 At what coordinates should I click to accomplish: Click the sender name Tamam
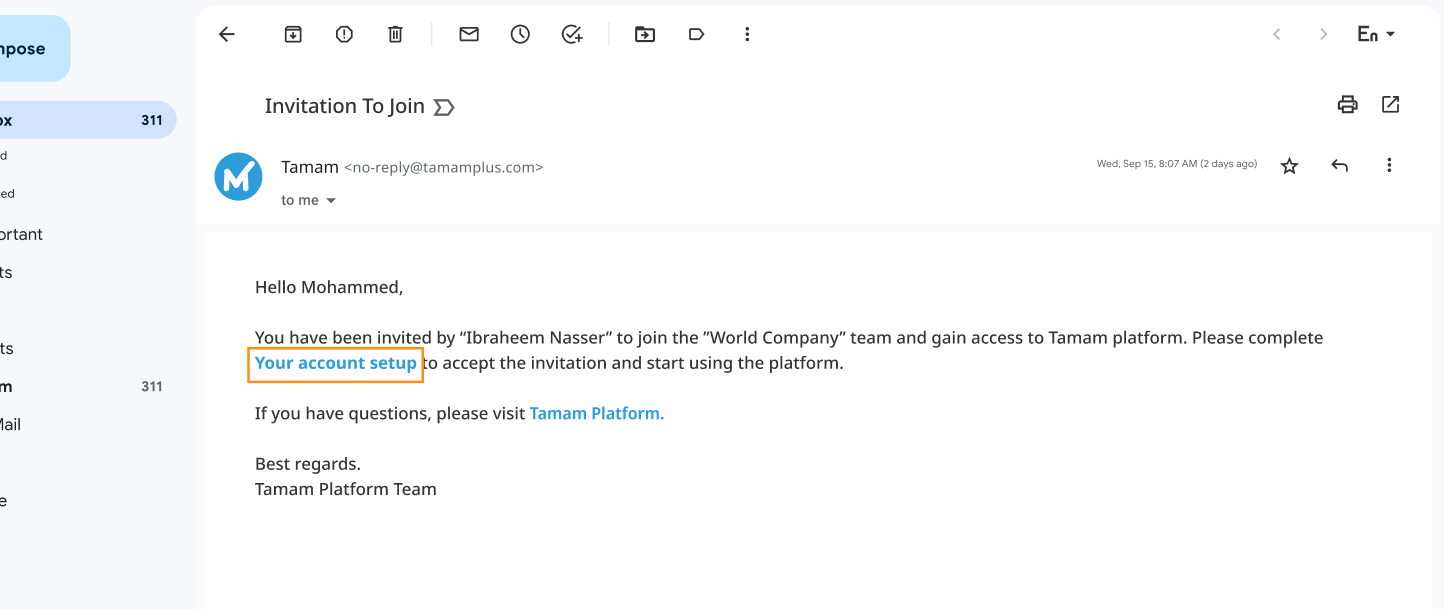coord(310,167)
